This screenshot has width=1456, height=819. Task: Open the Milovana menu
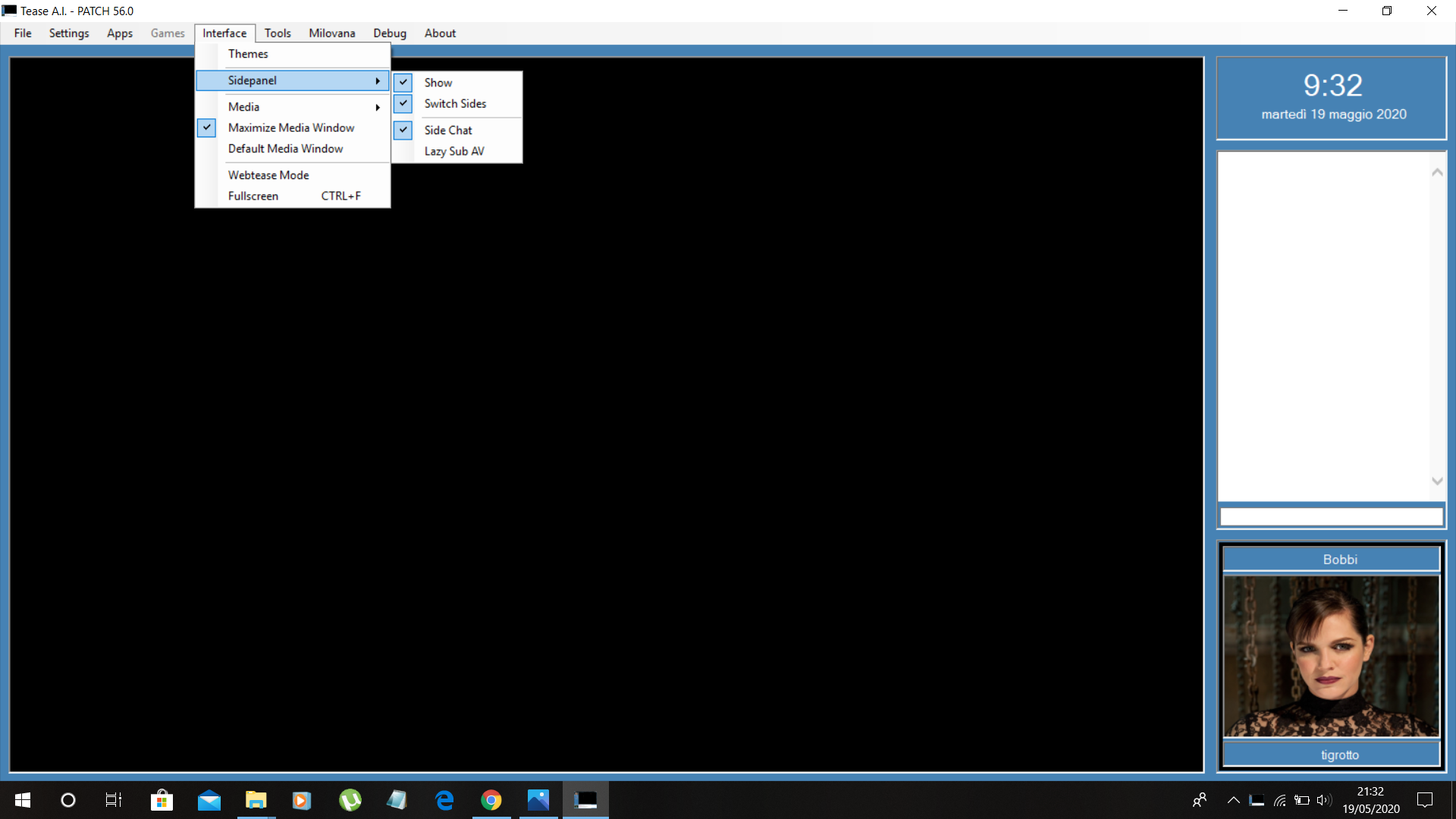pos(332,33)
